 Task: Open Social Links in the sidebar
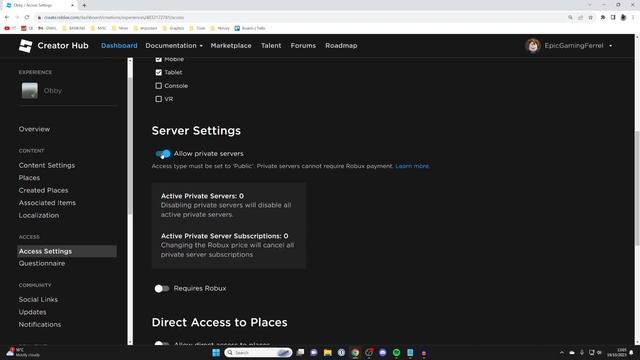(38, 300)
